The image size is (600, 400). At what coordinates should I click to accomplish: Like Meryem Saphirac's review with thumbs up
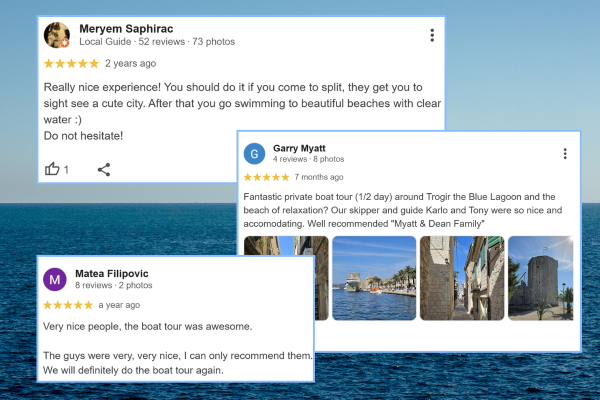click(x=53, y=169)
